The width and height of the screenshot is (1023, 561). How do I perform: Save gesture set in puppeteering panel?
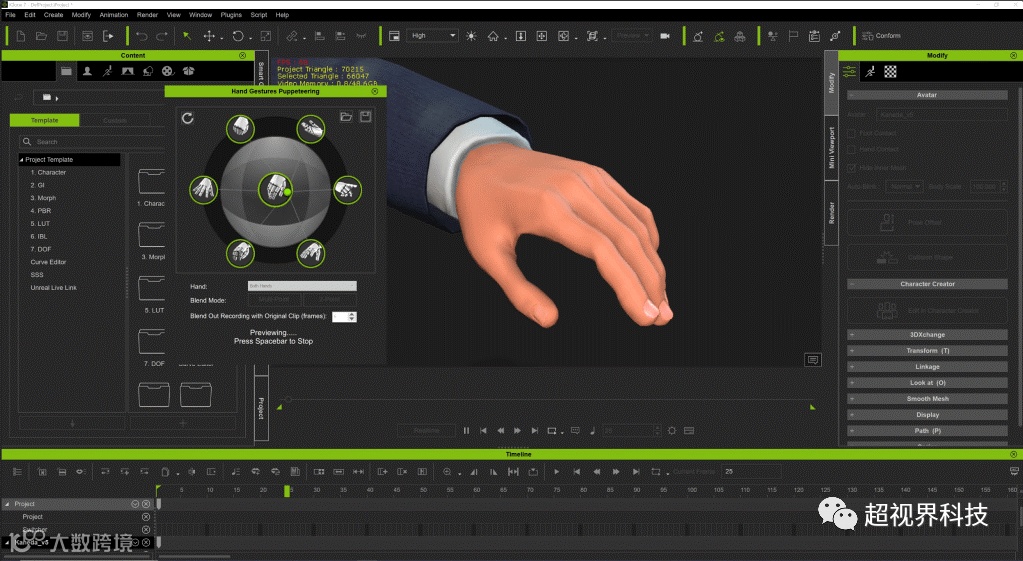(x=366, y=117)
